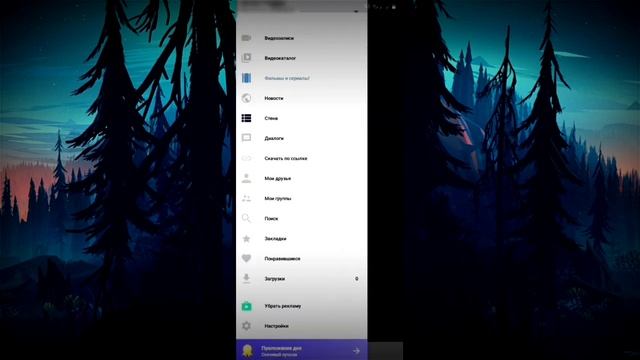640x360 pixels.
Task: Select the Поиск label
Action: coord(271,218)
